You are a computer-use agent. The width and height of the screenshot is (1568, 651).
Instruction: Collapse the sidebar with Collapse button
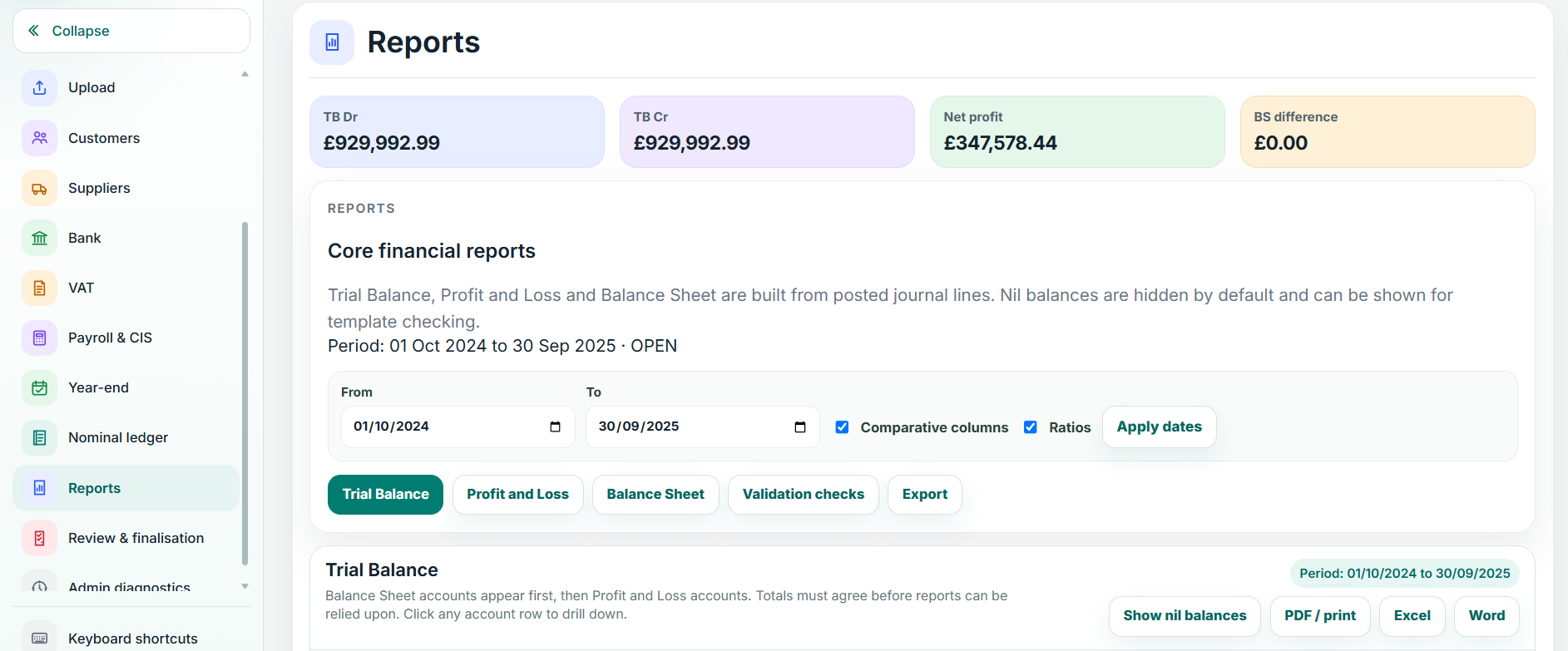[131, 31]
